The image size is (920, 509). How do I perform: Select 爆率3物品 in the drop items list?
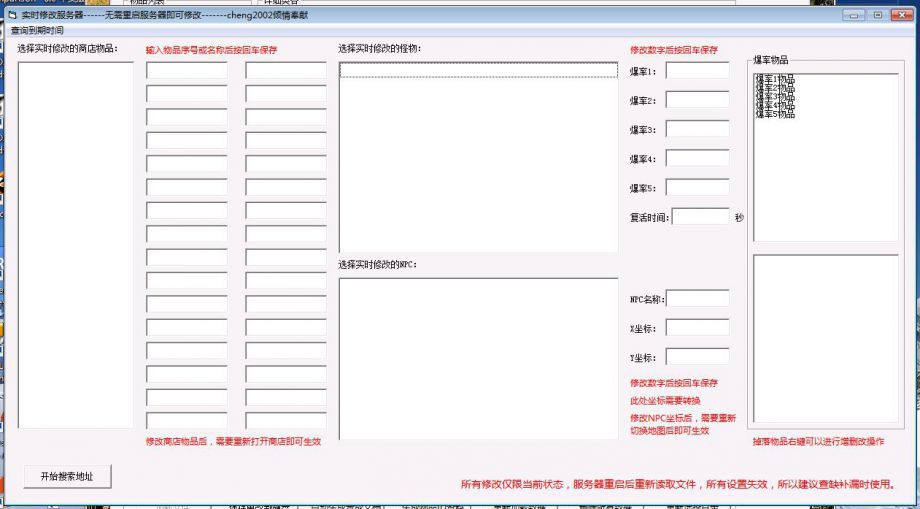coord(775,97)
